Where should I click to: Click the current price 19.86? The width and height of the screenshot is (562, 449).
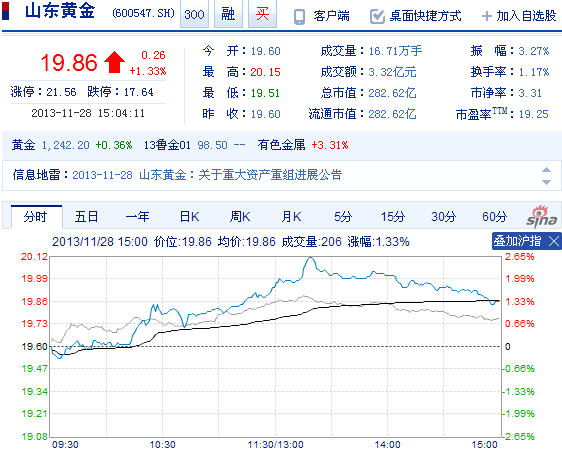69,63
